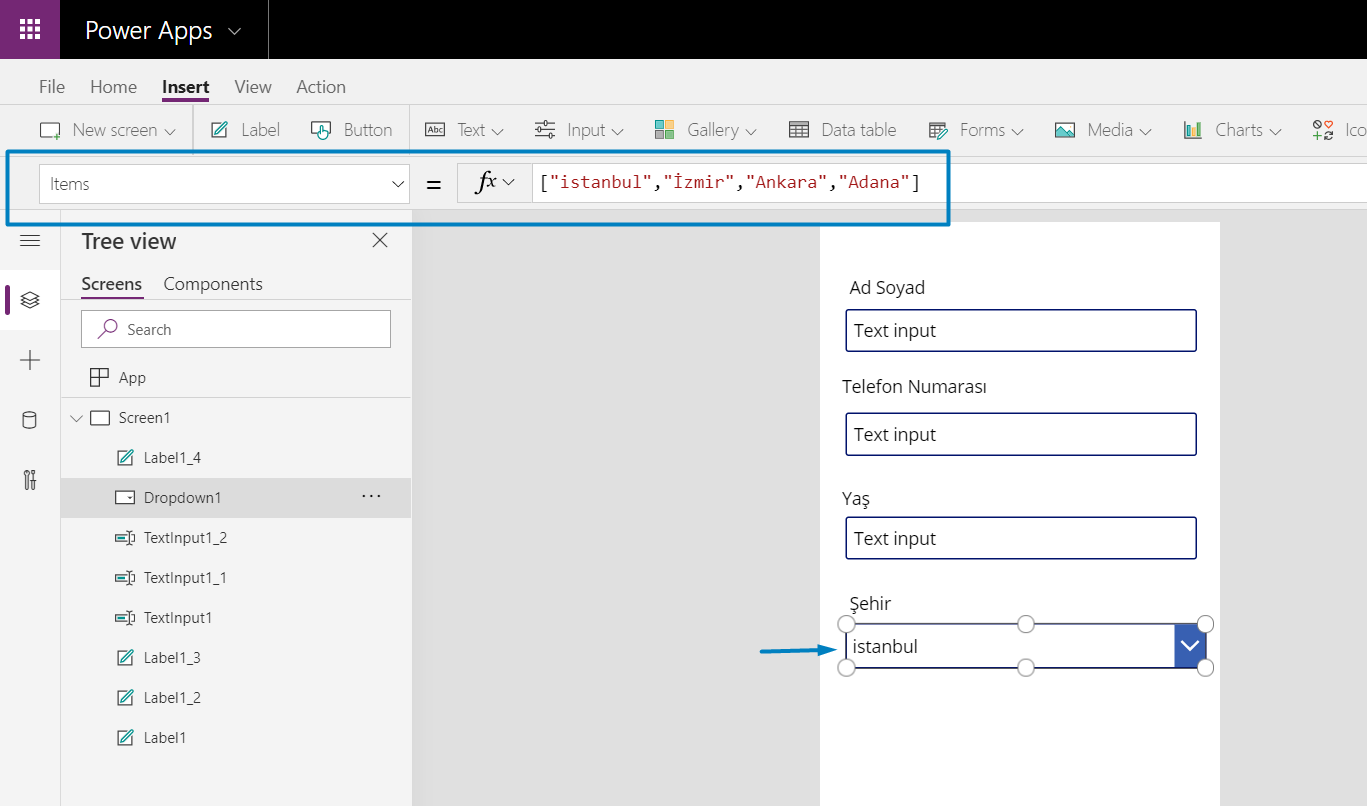
Task: Open the View tab
Action: pyautogui.click(x=253, y=87)
